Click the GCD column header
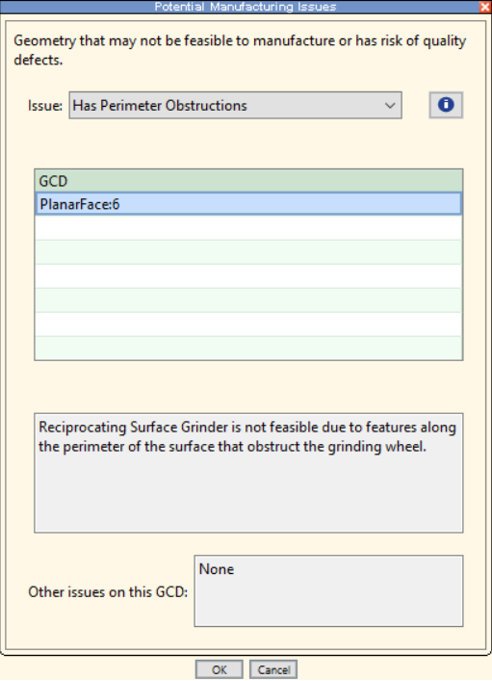The image size is (492, 681). click(x=248, y=181)
